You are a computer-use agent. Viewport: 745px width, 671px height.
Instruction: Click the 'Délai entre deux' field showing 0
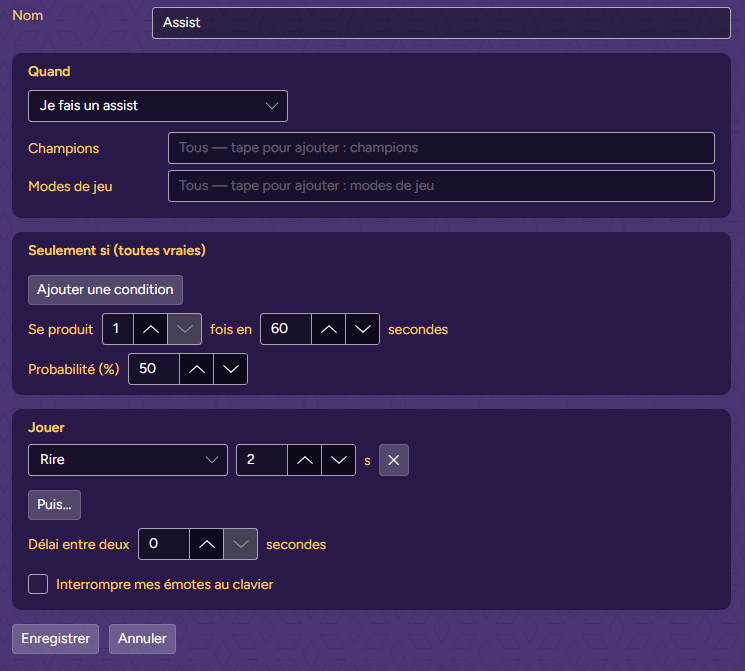[x=164, y=544]
